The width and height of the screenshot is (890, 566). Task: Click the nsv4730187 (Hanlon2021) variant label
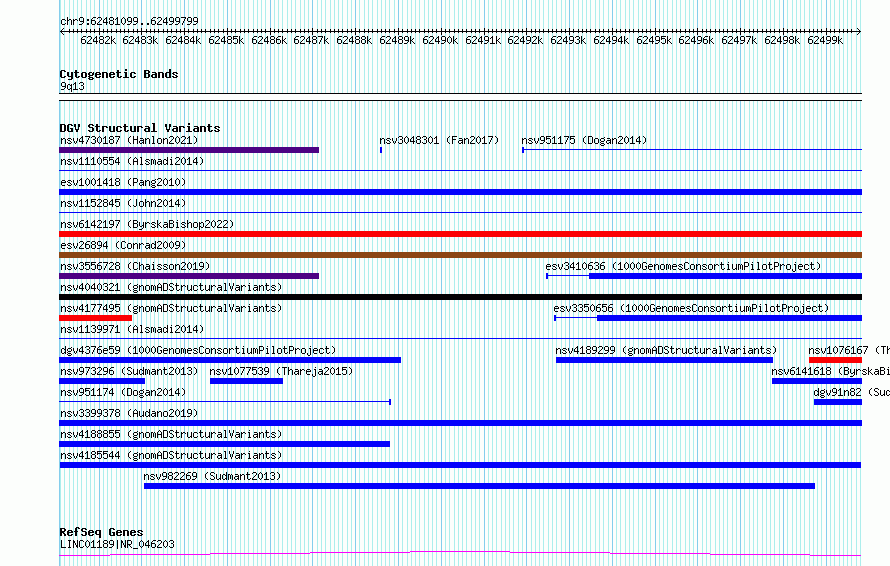pyautogui.click(x=129, y=140)
